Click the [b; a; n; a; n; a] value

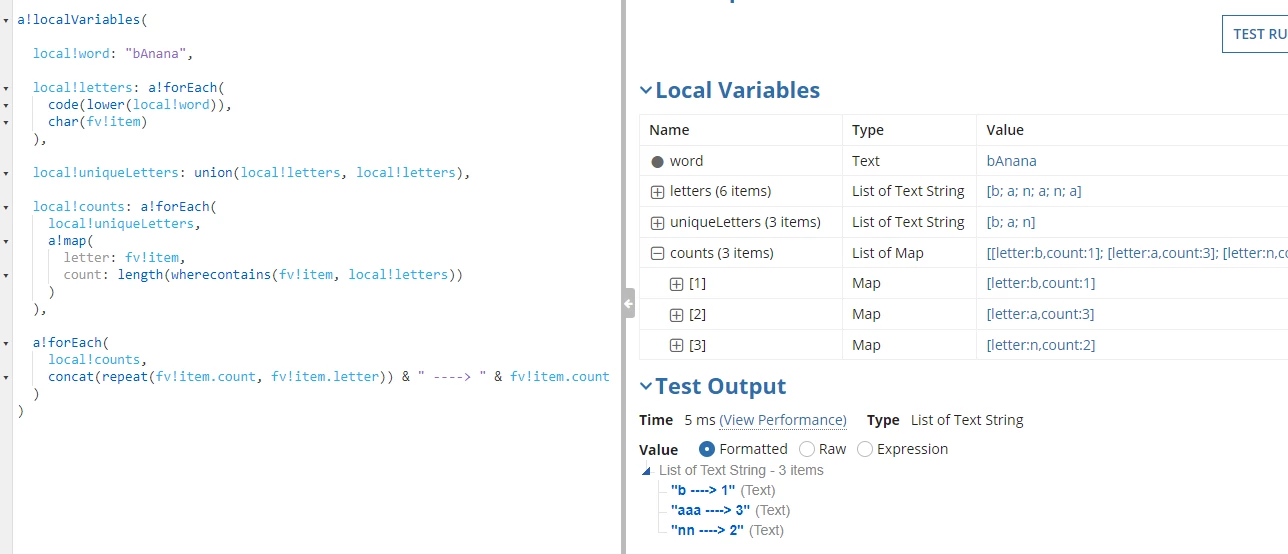point(1034,191)
